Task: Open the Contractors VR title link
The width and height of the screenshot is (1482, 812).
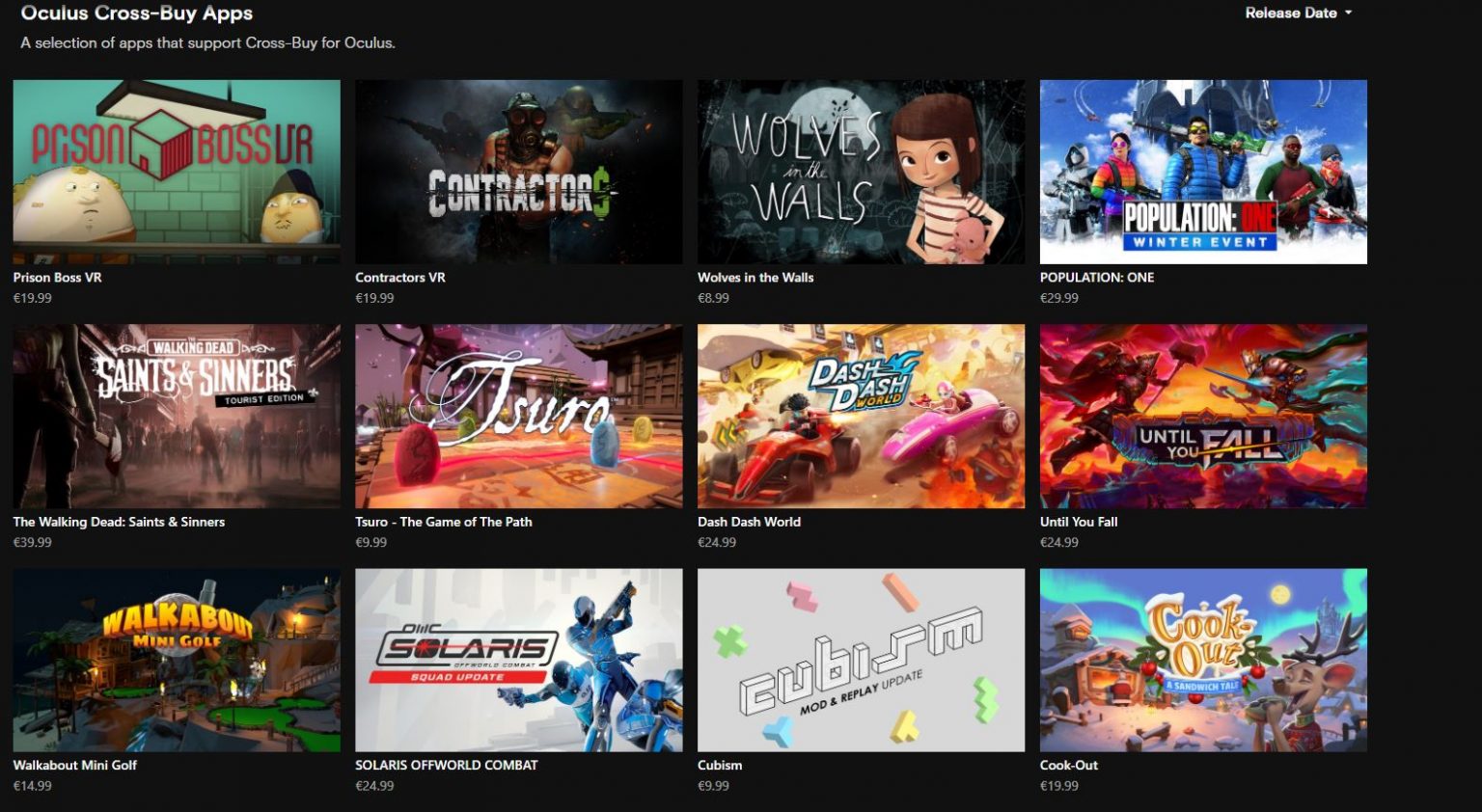Action: tap(400, 277)
